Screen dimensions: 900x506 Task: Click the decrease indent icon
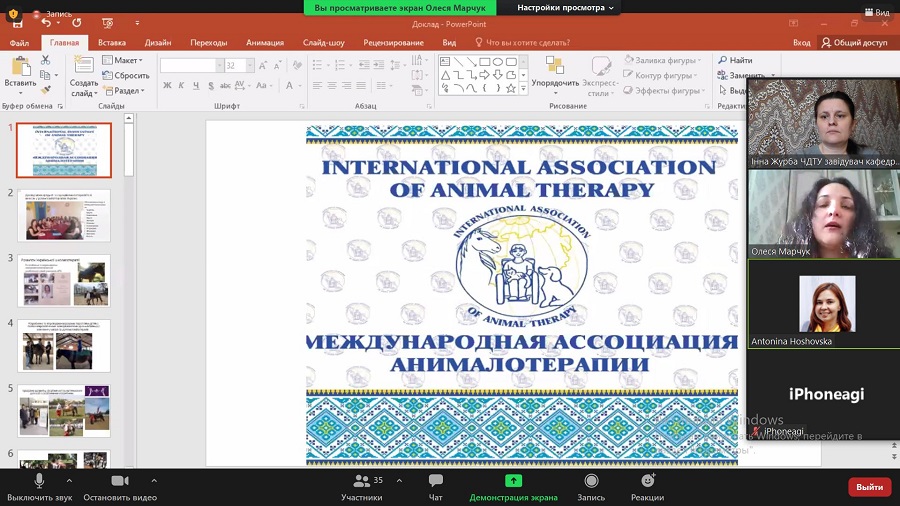[x=364, y=65]
